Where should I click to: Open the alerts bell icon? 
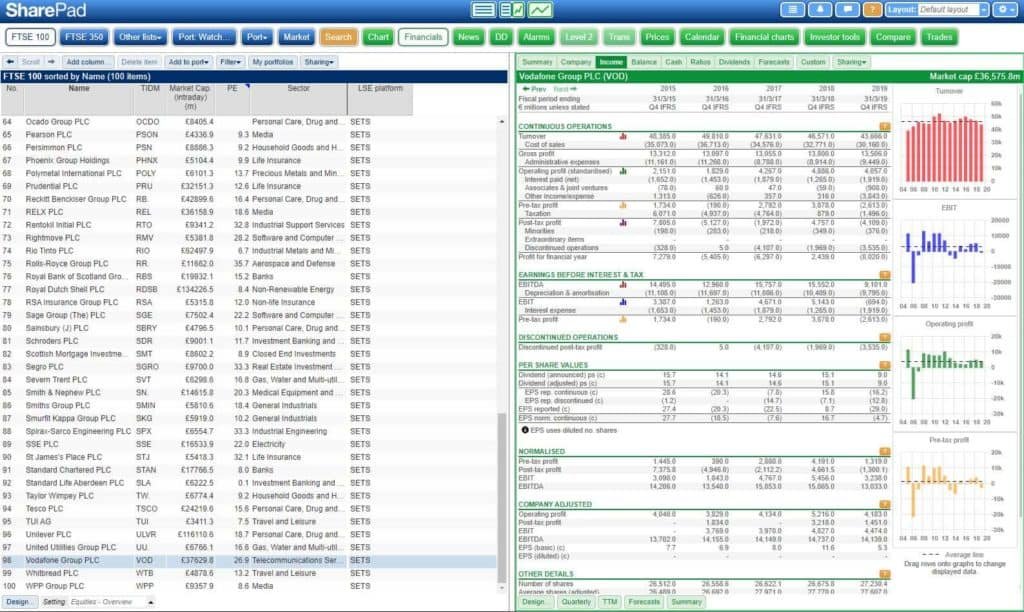[x=820, y=10]
